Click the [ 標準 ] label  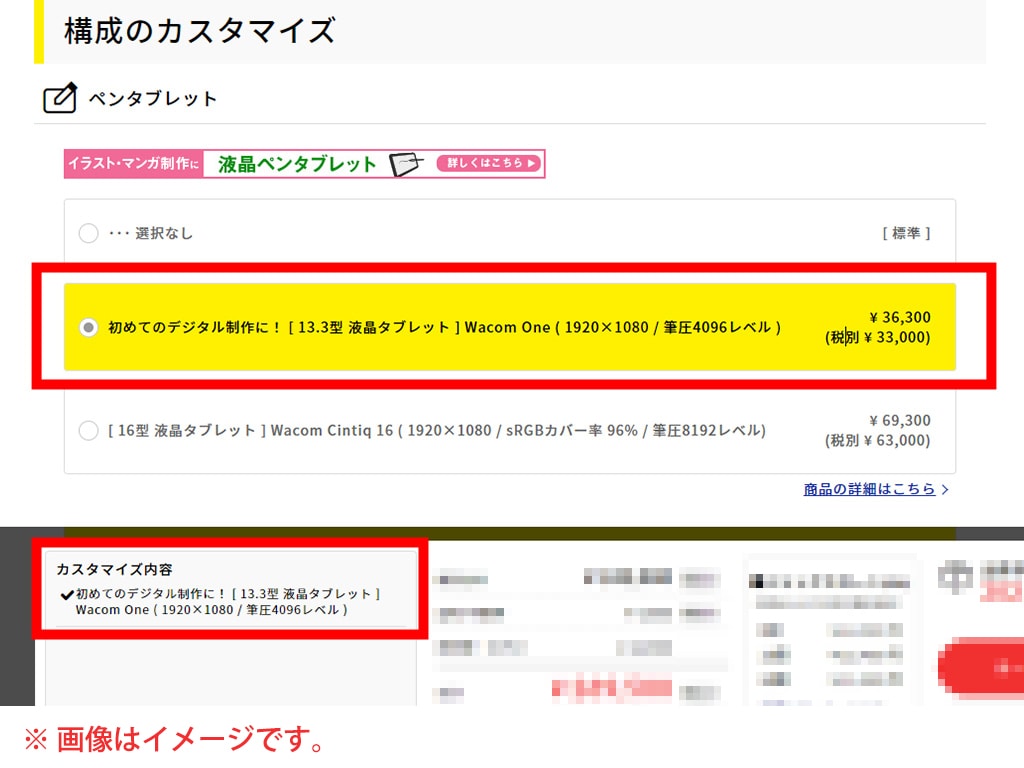pos(906,233)
